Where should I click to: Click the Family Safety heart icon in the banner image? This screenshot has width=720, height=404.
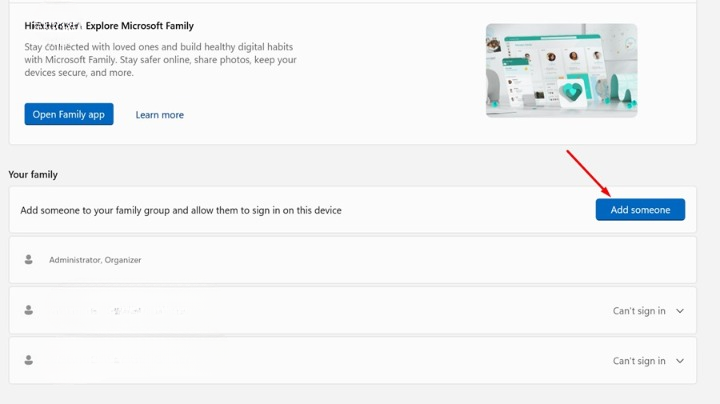(x=572, y=92)
